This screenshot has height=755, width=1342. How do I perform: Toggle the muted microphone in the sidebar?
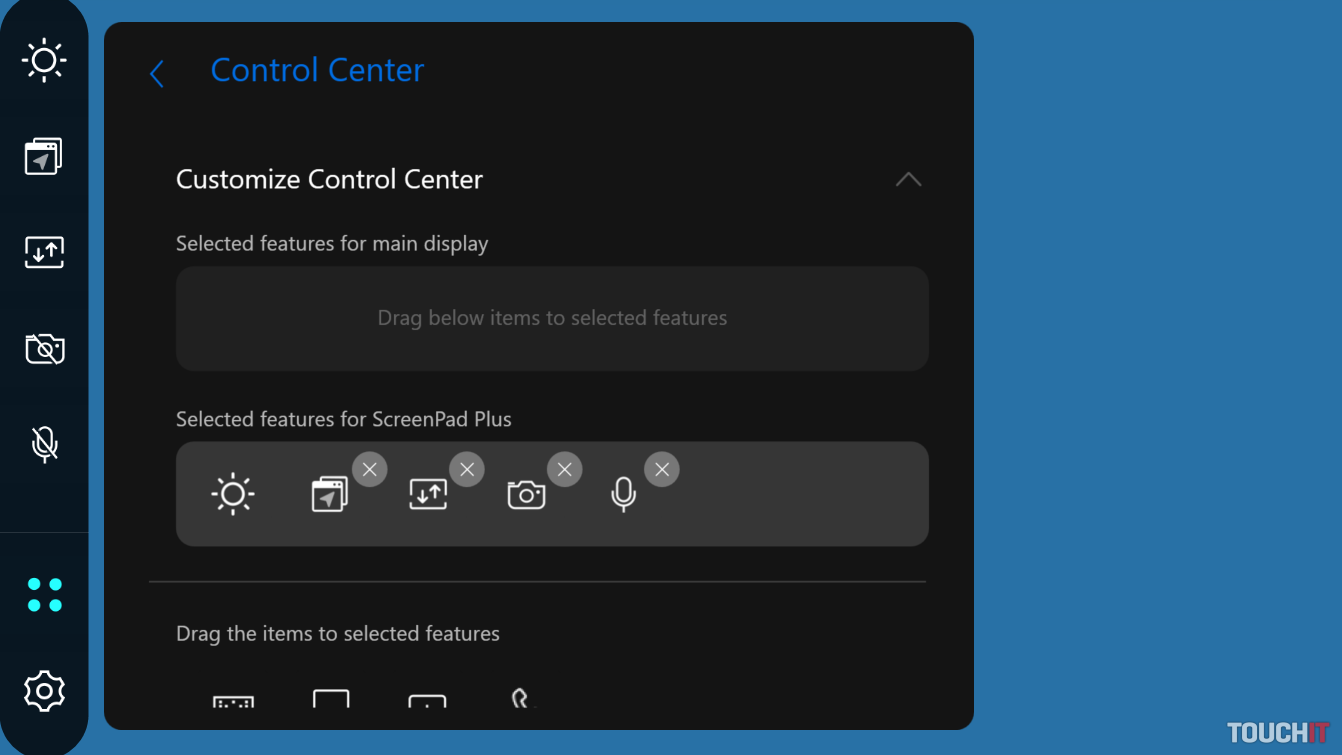[44, 444]
